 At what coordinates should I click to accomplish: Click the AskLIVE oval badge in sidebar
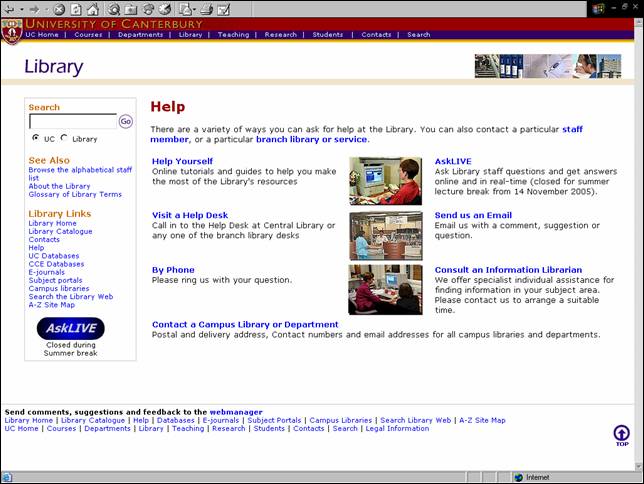click(x=71, y=328)
